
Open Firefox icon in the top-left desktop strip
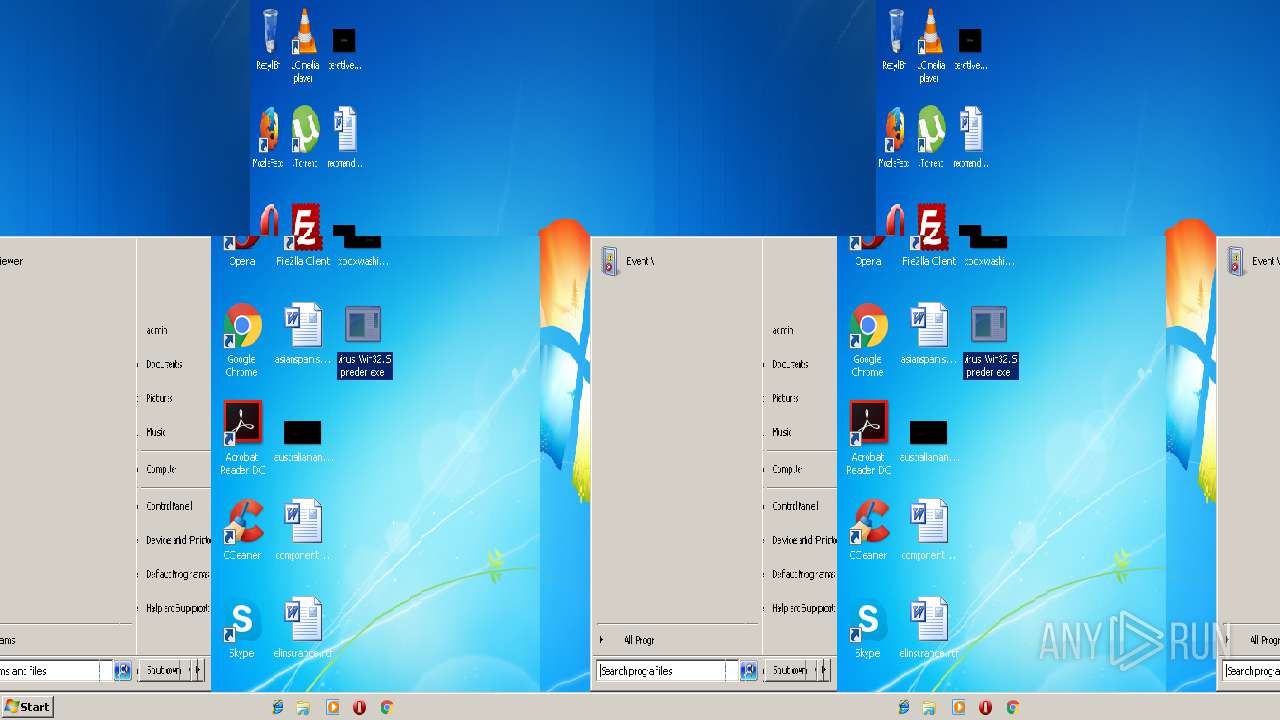[x=268, y=138]
